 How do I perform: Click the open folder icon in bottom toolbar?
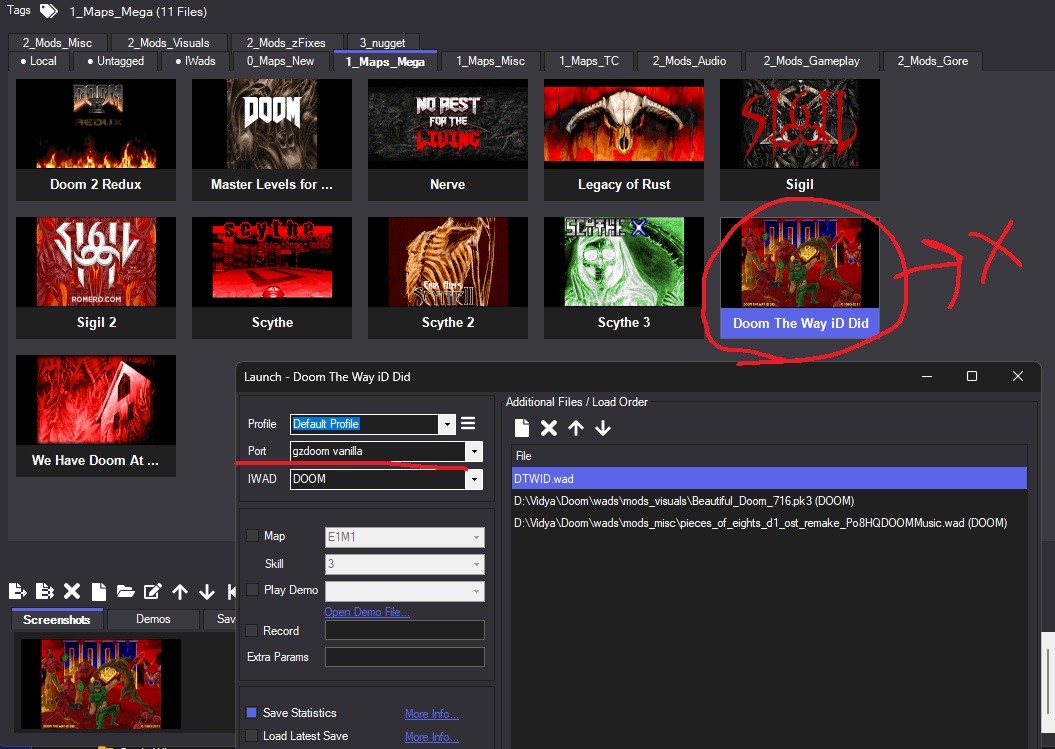[x=125, y=591]
